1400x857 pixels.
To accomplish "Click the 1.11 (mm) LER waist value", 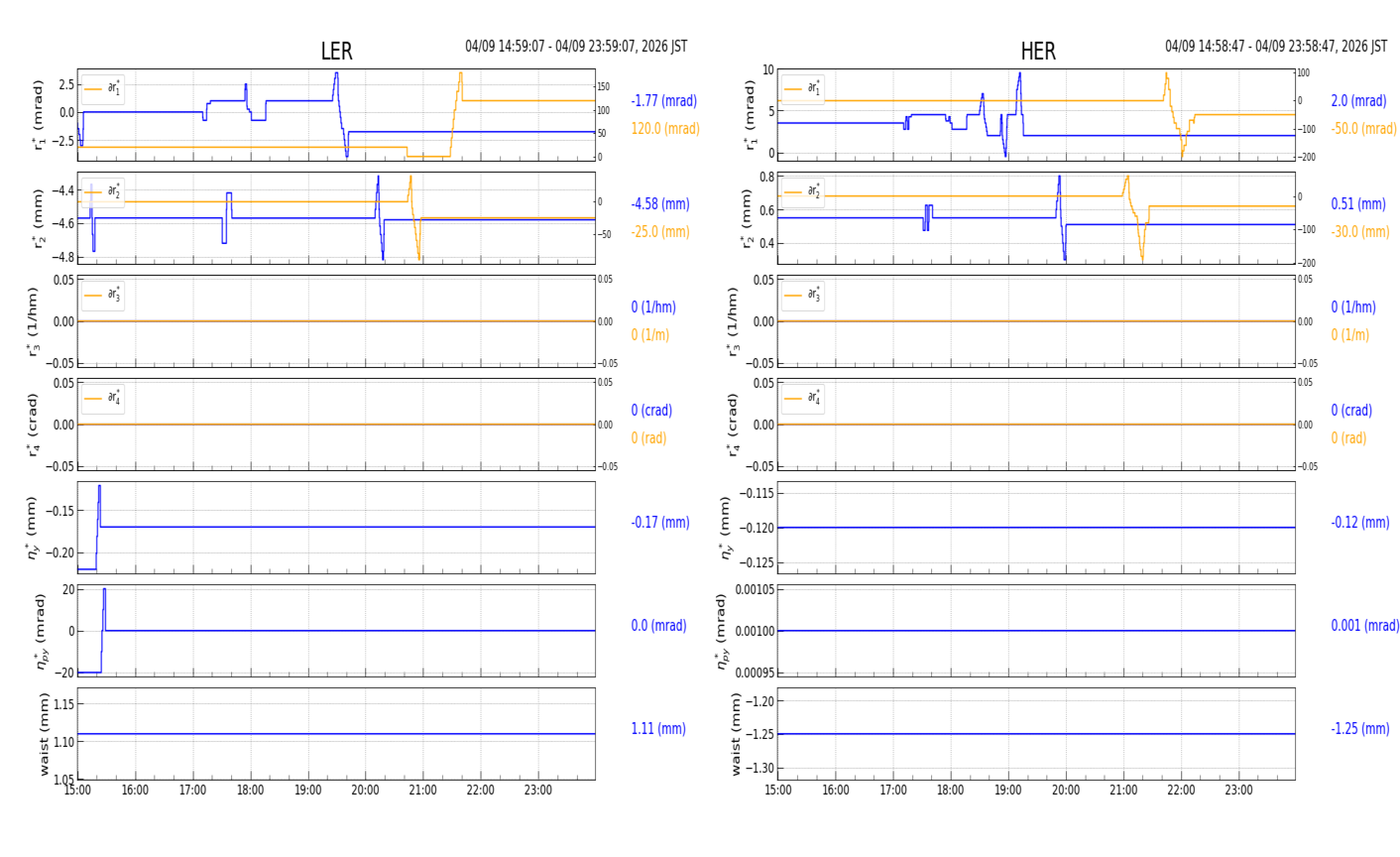I will [658, 729].
